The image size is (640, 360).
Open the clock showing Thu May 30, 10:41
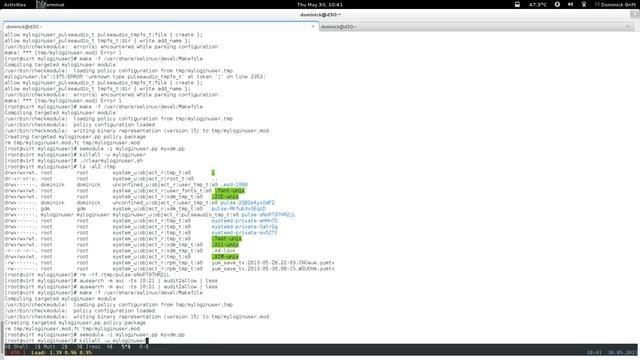click(x=320, y=4)
